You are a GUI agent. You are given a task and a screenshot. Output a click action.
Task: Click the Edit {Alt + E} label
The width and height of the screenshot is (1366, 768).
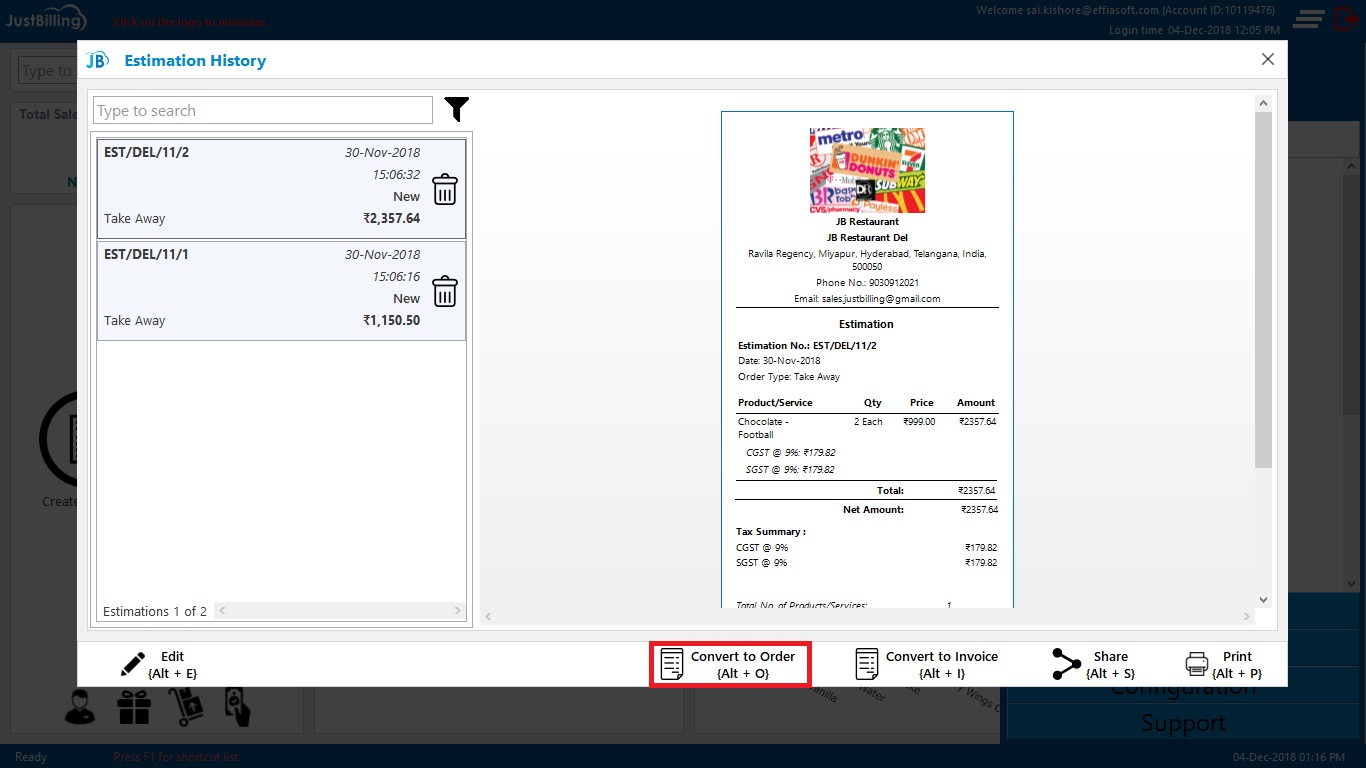[x=172, y=665]
